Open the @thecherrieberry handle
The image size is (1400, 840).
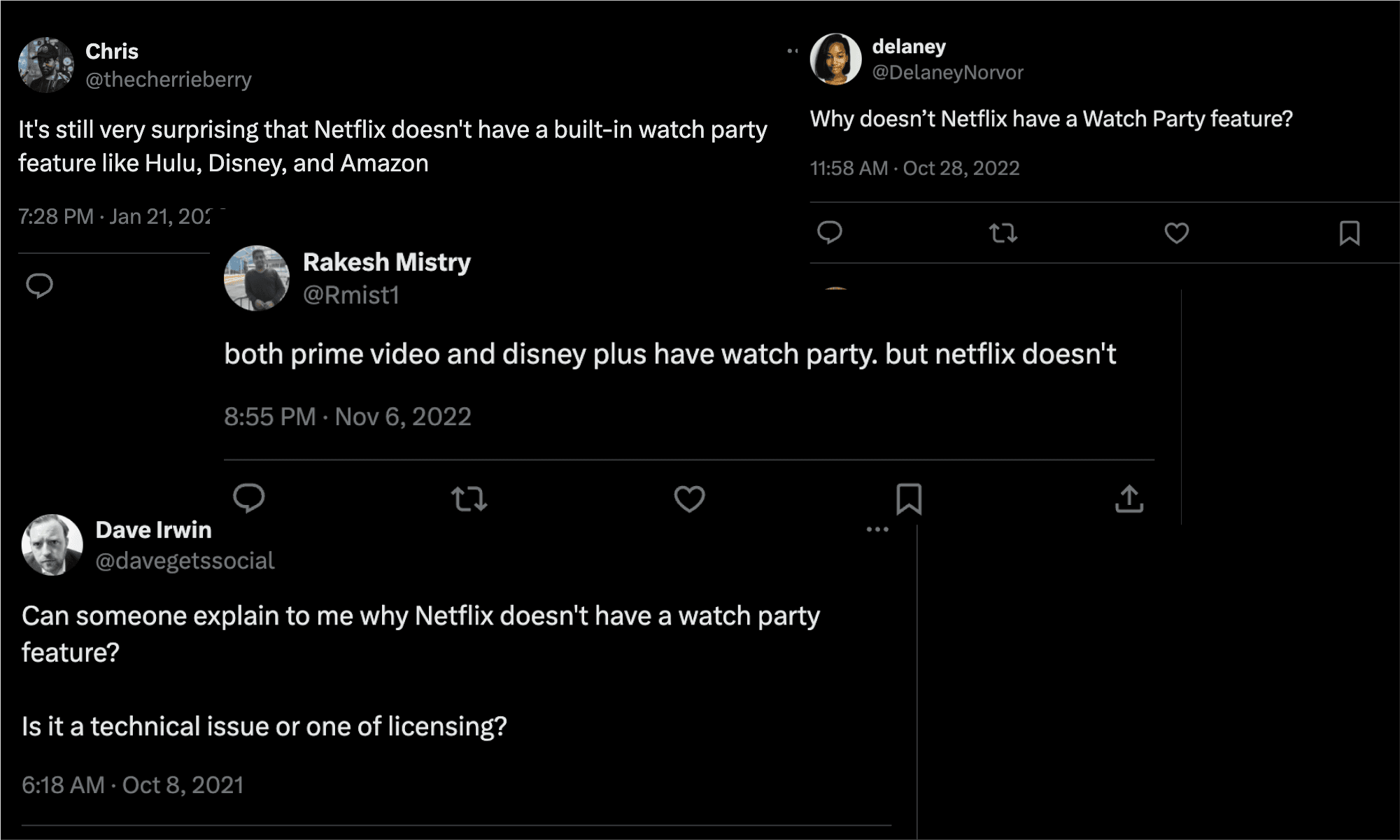coord(168,80)
